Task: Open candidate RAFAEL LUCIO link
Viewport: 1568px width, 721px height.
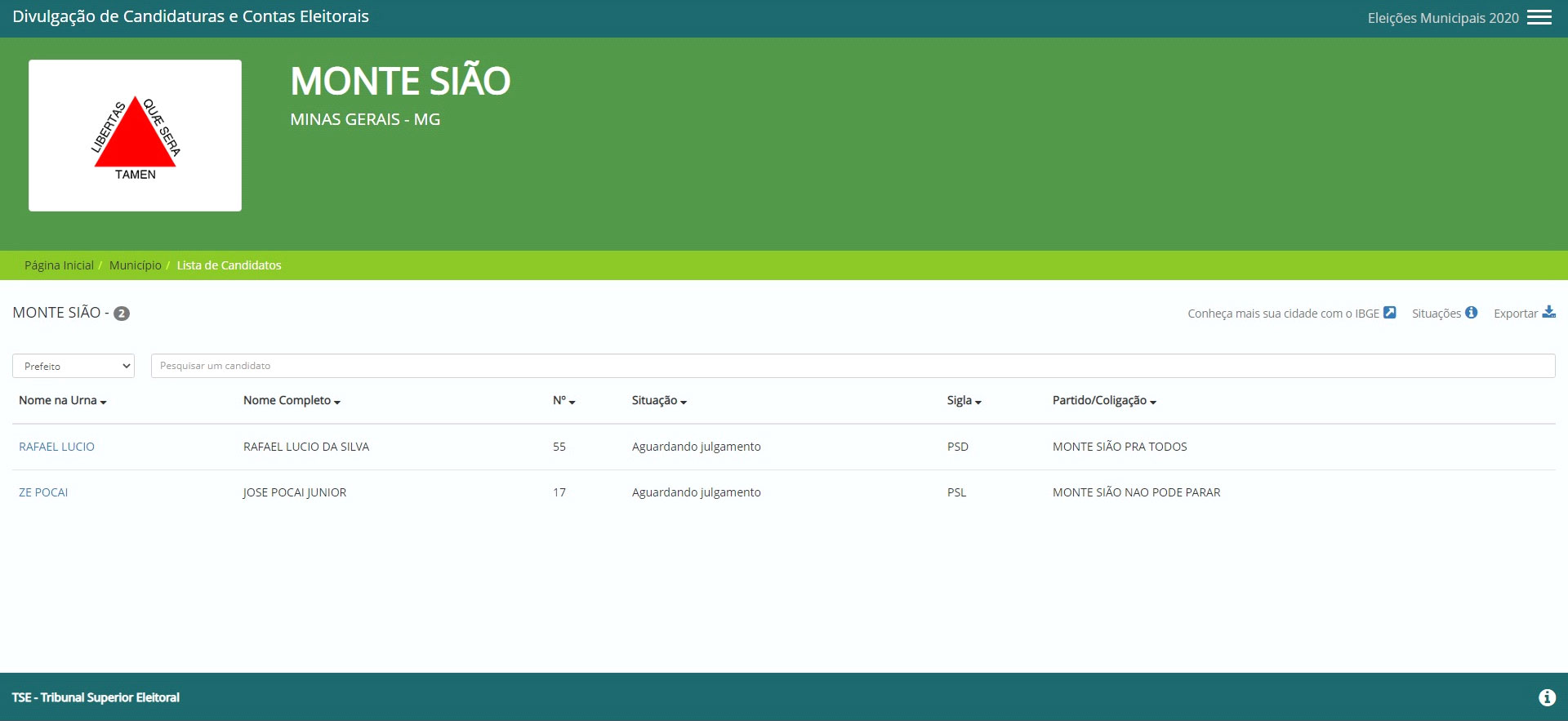Action: tap(56, 447)
